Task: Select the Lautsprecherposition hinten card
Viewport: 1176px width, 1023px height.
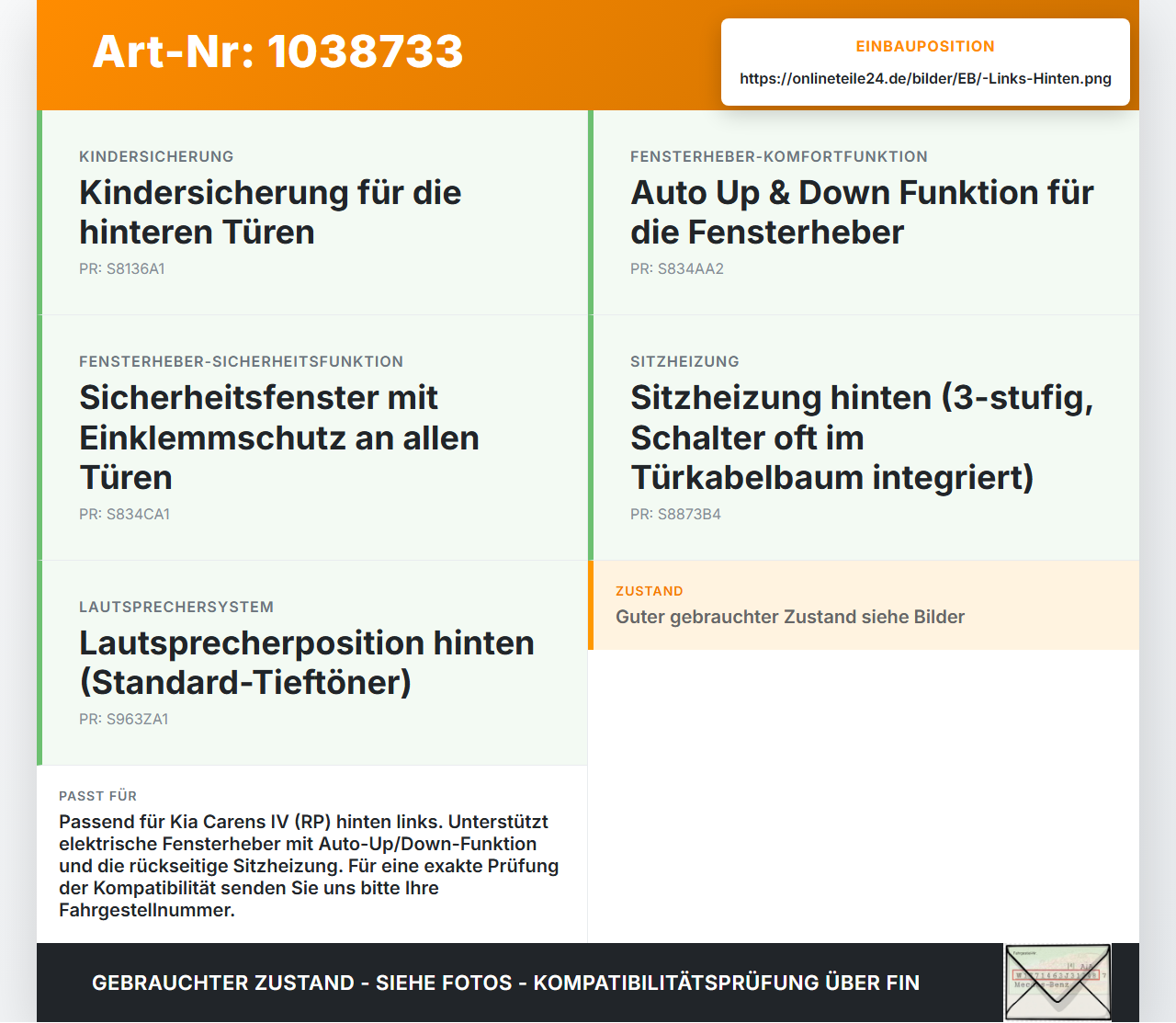Action: [312, 663]
